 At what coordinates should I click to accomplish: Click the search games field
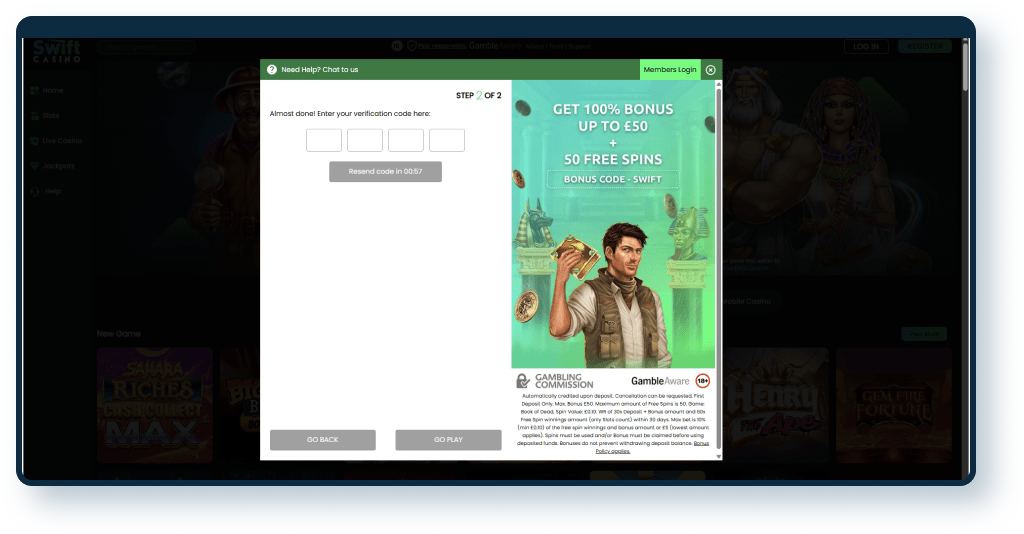pyautogui.click(x=146, y=47)
